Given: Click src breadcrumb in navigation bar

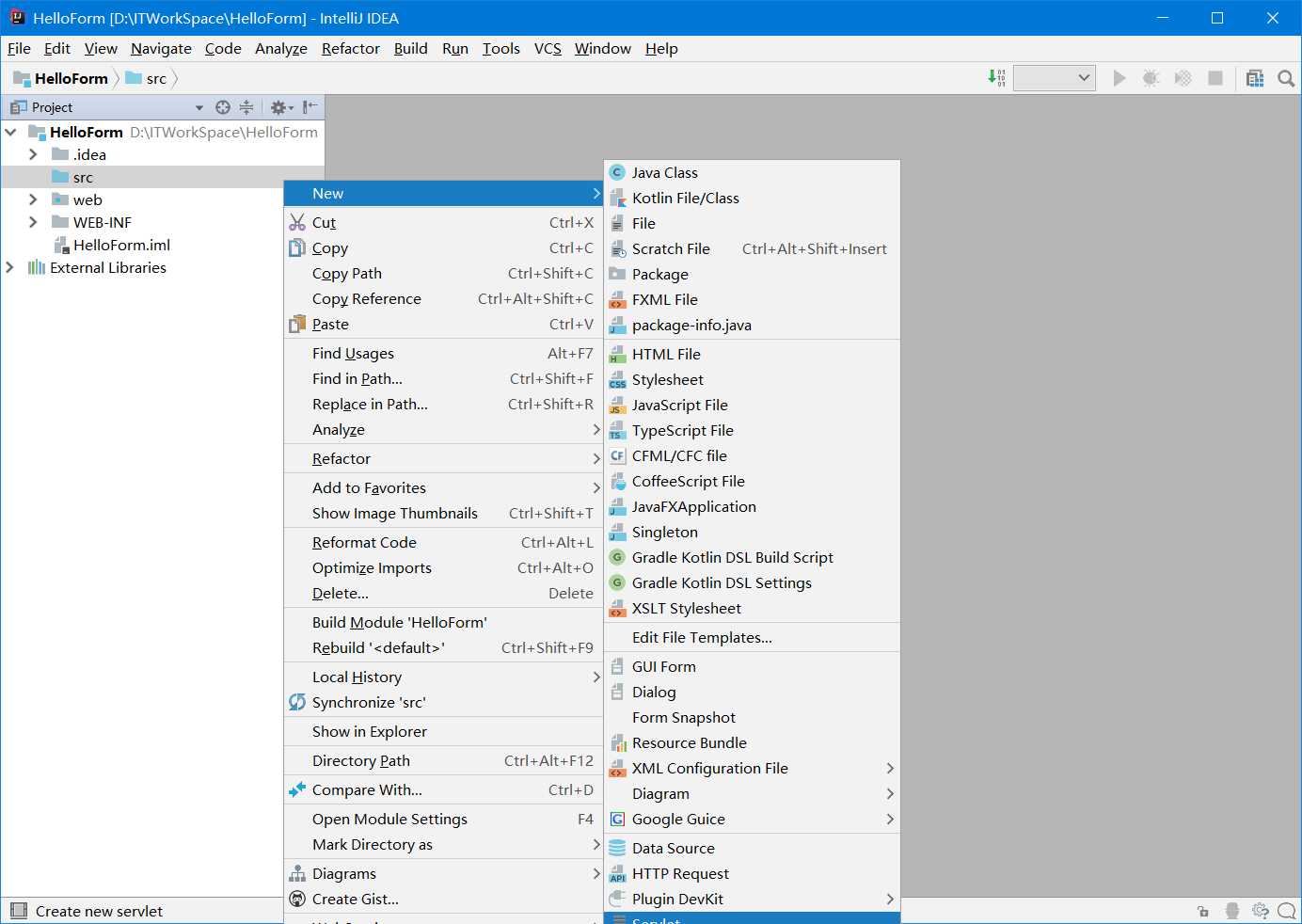Looking at the screenshot, I should [x=146, y=78].
